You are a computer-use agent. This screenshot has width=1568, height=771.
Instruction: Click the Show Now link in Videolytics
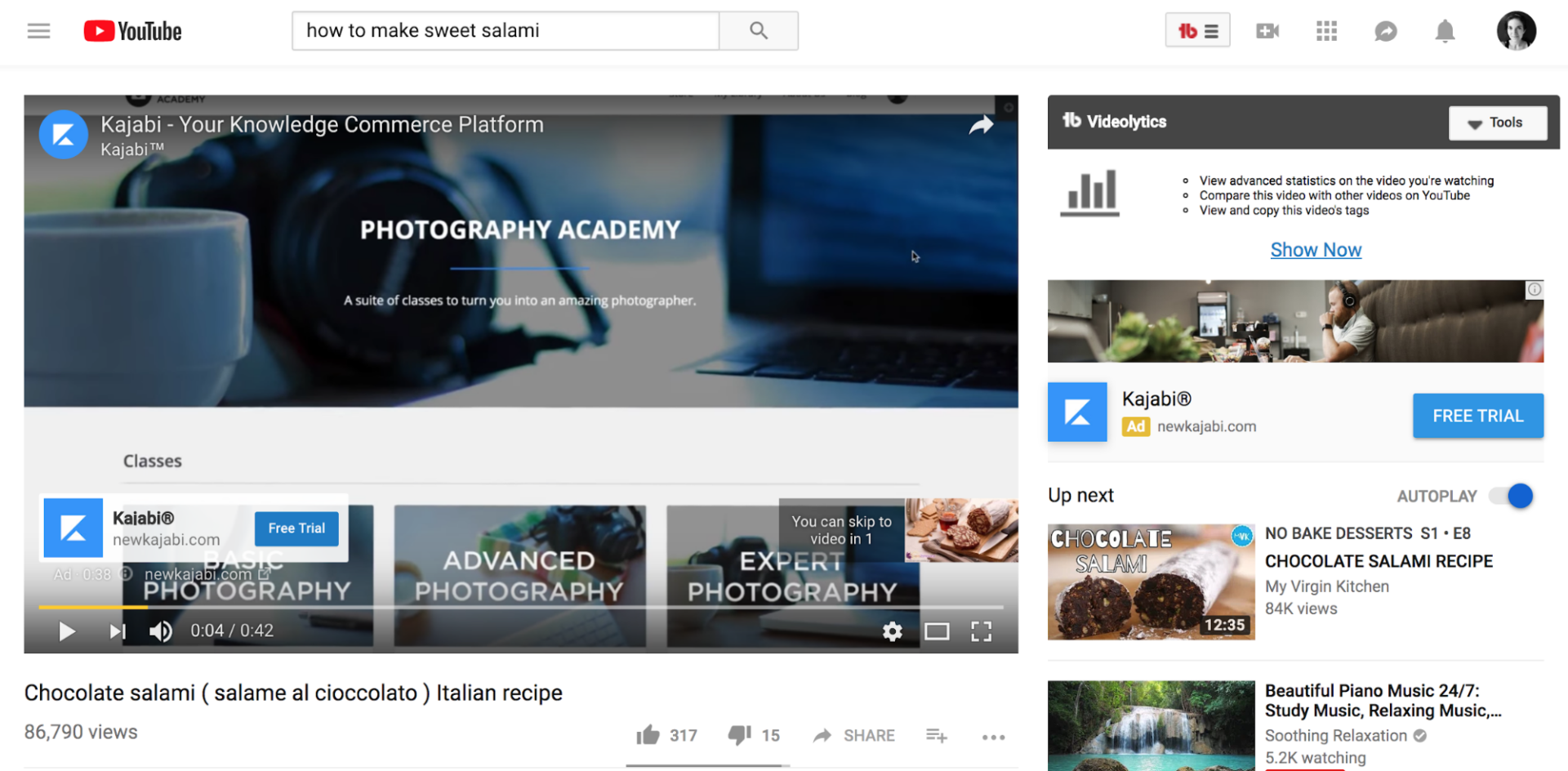(1316, 249)
